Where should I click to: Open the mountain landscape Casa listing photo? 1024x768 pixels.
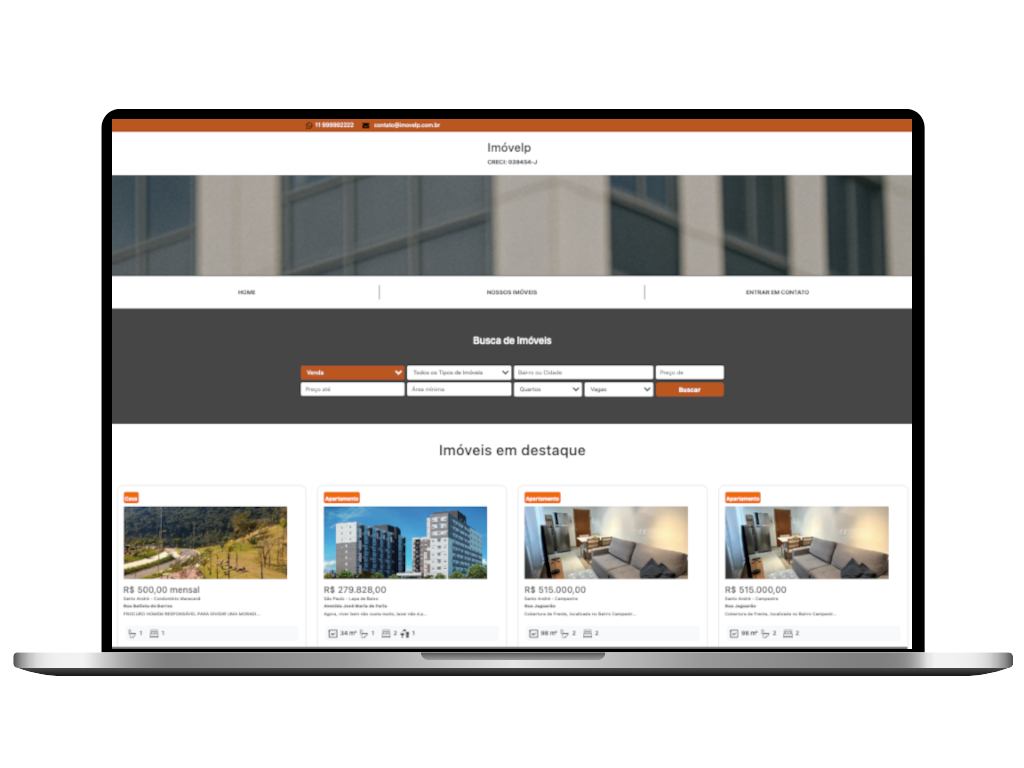(x=205, y=542)
